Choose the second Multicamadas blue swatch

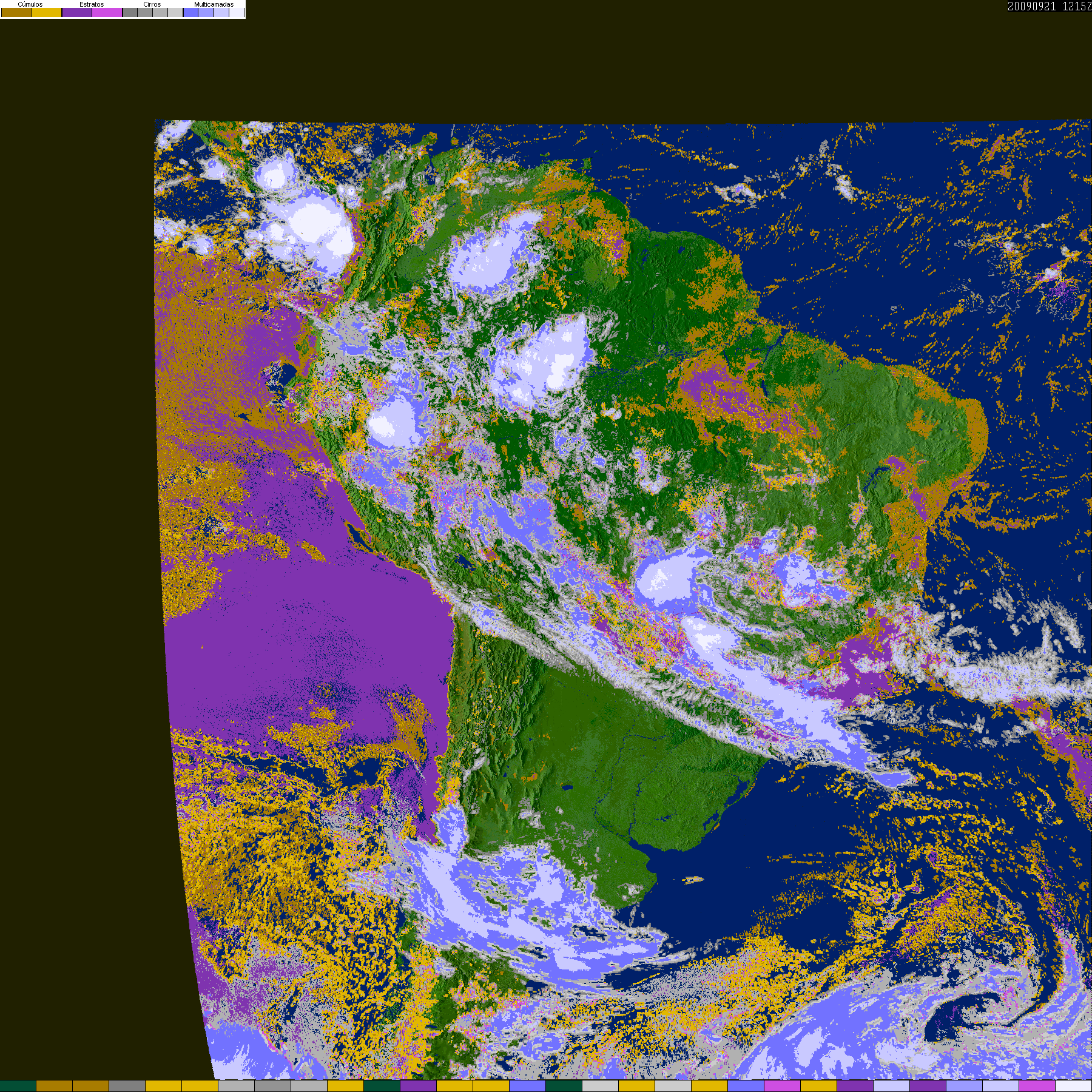point(206,13)
